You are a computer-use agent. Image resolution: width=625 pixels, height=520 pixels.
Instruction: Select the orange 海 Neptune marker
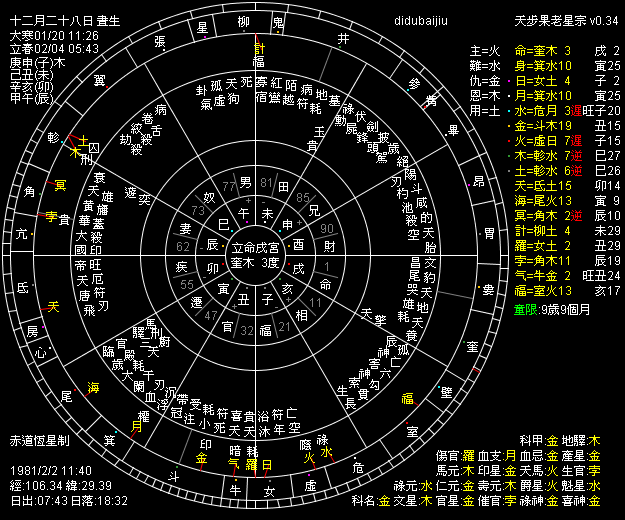93,388
